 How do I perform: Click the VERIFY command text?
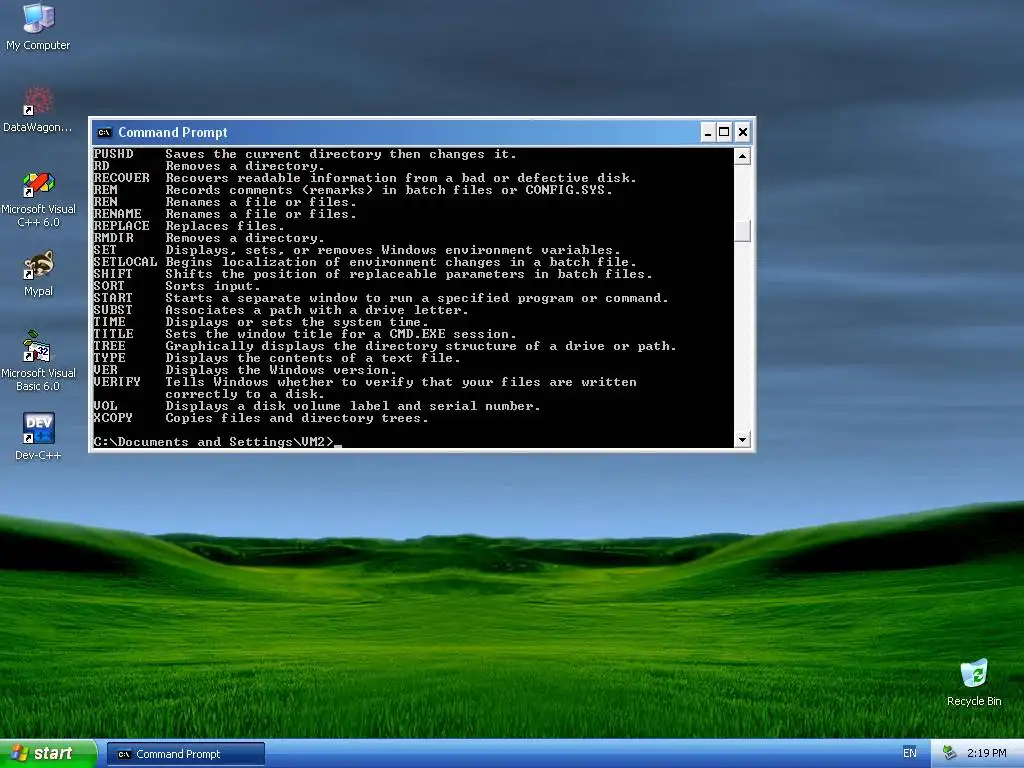click(x=117, y=382)
